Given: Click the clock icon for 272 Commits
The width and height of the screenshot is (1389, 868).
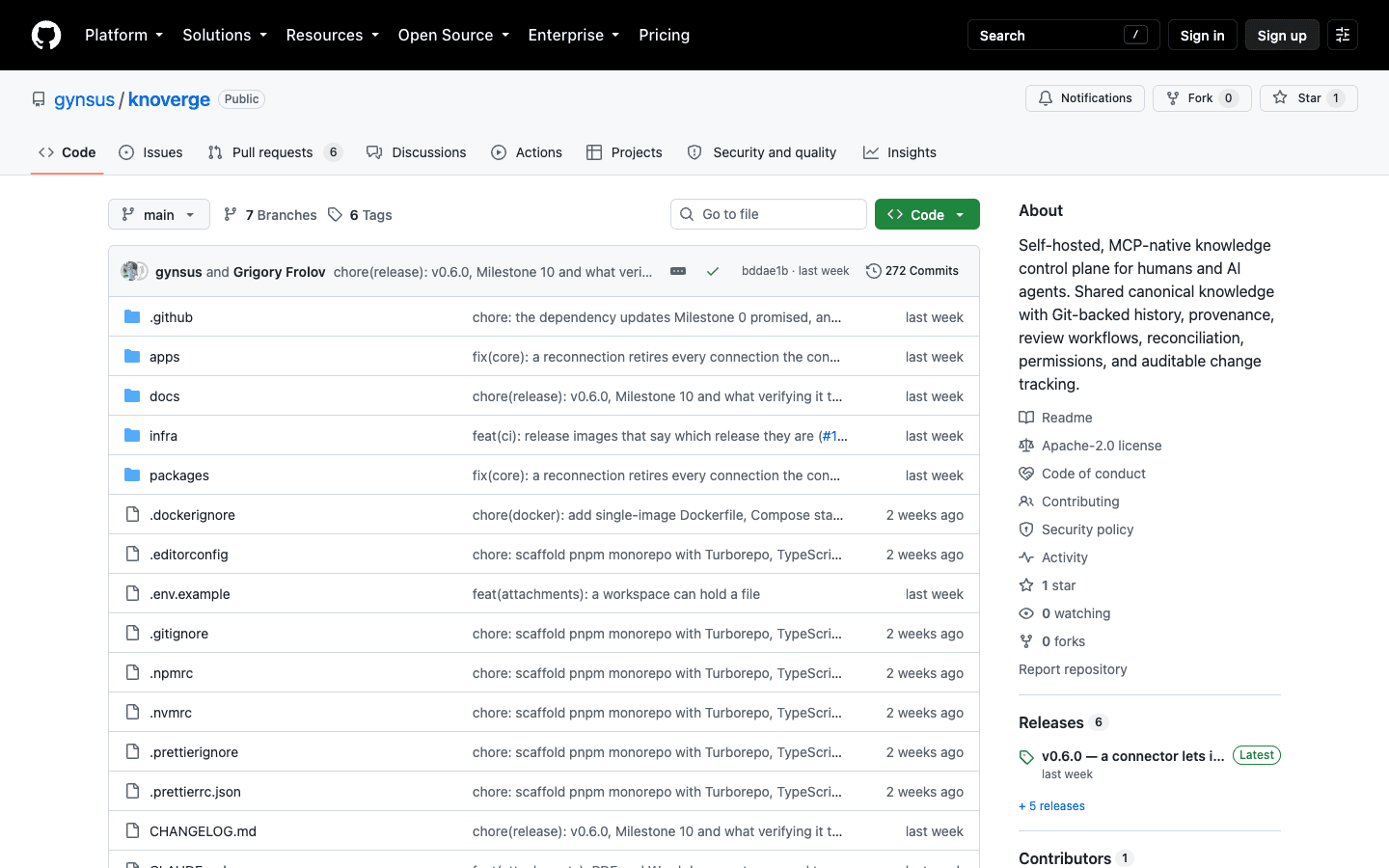Looking at the screenshot, I should point(874,271).
